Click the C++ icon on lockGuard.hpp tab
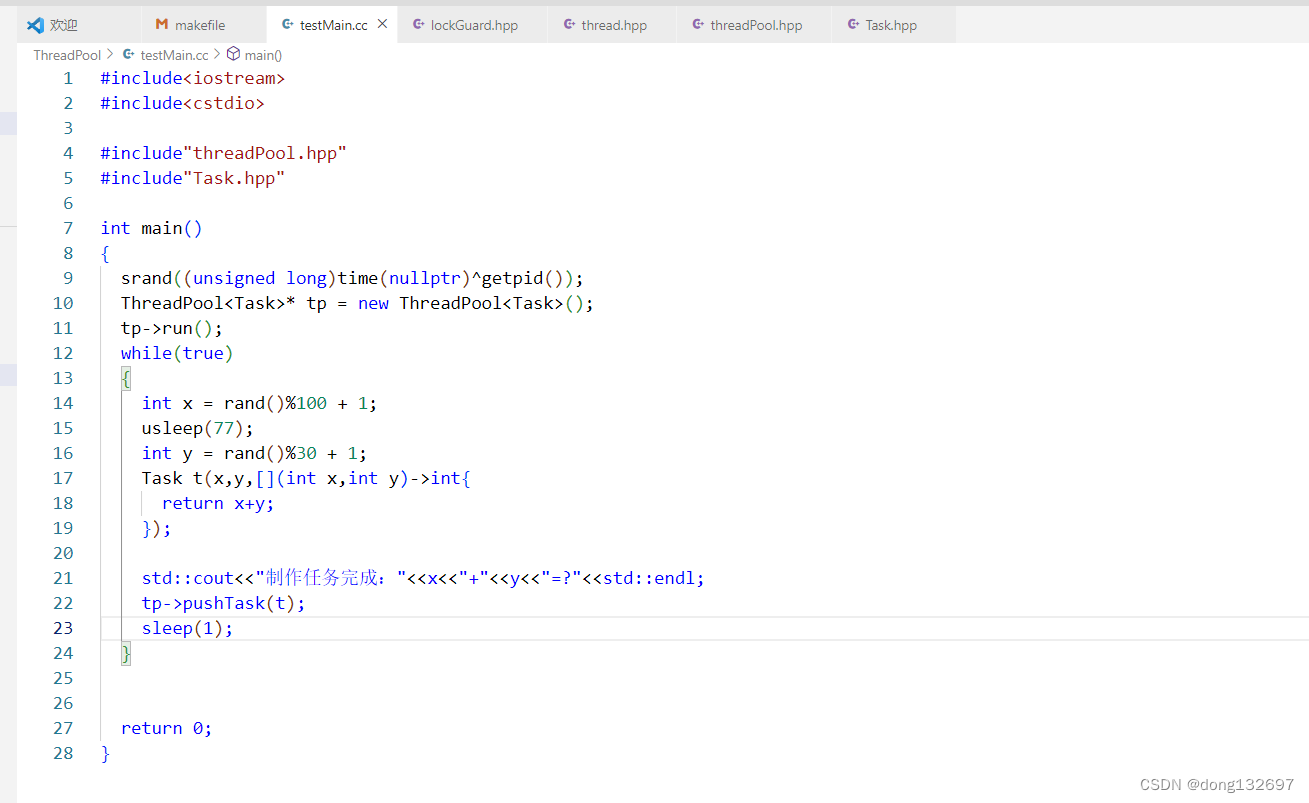The width and height of the screenshot is (1309, 803). tap(418, 25)
